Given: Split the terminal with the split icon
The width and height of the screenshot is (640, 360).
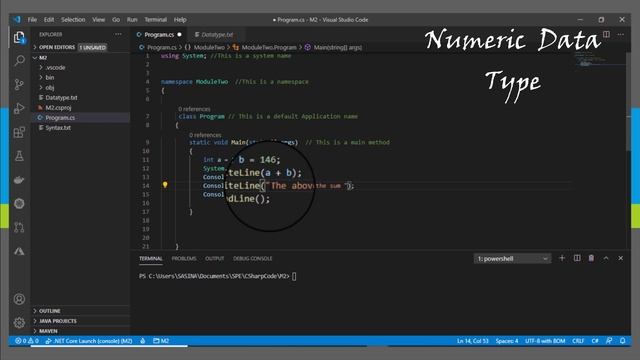Looking at the screenshot, I should click(x=577, y=258).
